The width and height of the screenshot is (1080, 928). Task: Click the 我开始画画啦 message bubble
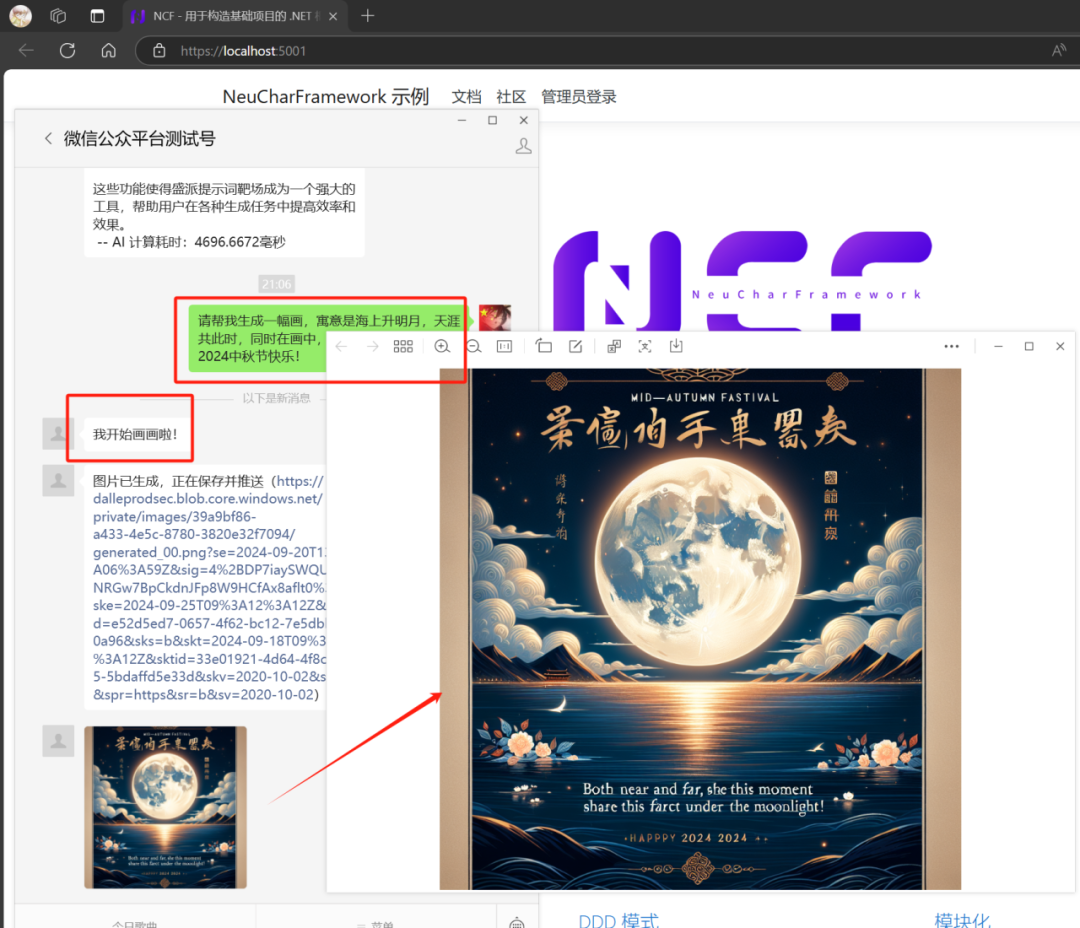tap(136, 434)
